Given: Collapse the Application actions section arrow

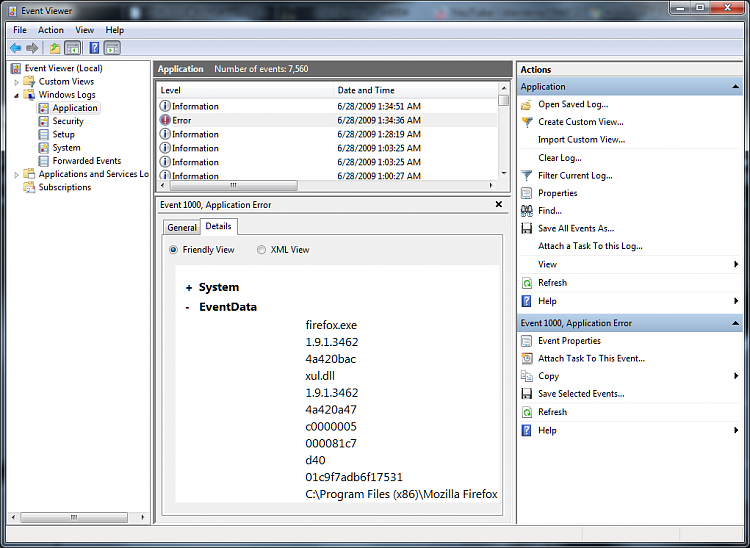Looking at the screenshot, I should click(735, 87).
